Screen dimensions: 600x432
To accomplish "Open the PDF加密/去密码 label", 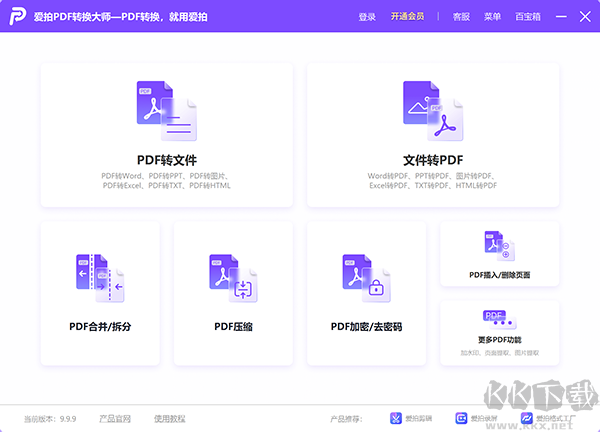I will (367, 326).
